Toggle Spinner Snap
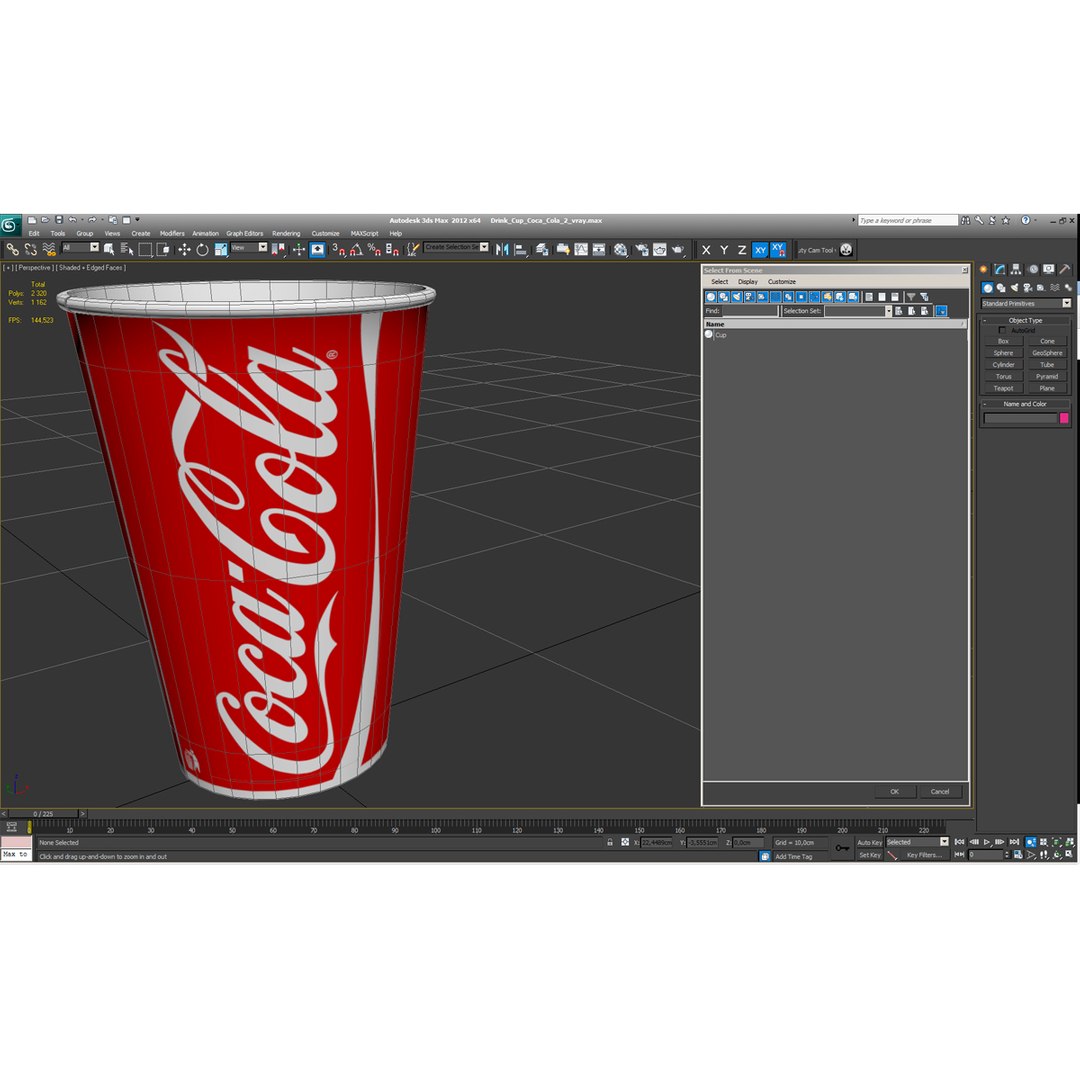 click(x=392, y=249)
